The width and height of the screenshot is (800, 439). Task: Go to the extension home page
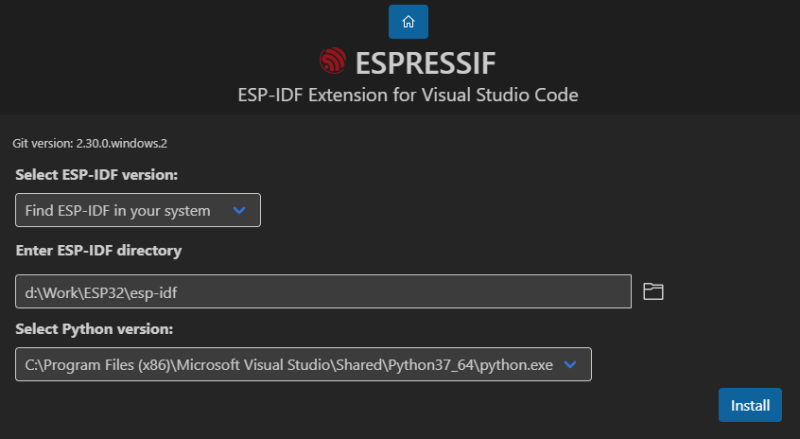pos(408,22)
